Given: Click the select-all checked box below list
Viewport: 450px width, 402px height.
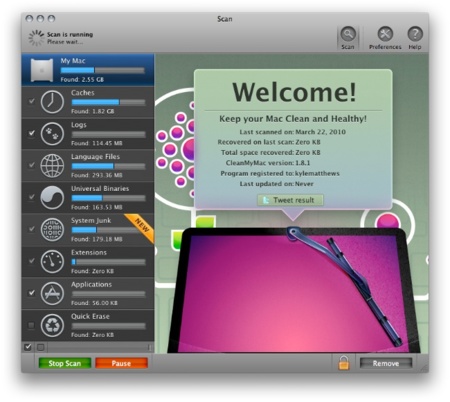Looking at the screenshot, I should (x=28, y=347).
